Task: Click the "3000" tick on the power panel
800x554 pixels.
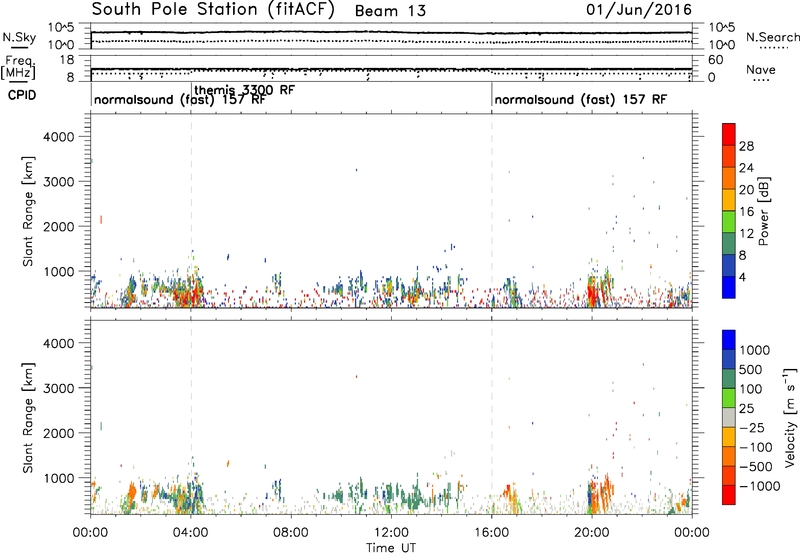Action: [x=58, y=182]
